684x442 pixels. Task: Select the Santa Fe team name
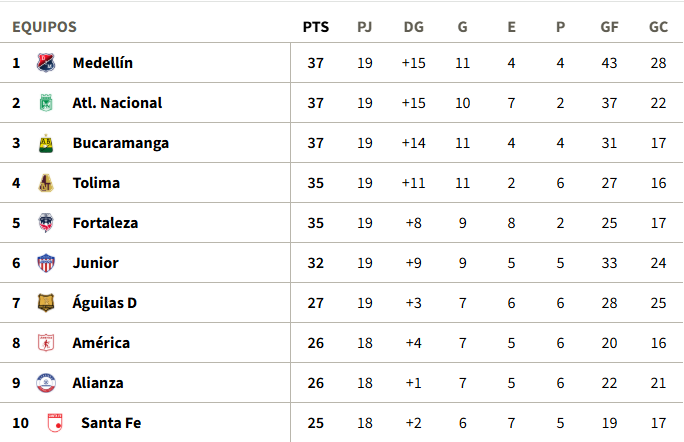(111, 423)
